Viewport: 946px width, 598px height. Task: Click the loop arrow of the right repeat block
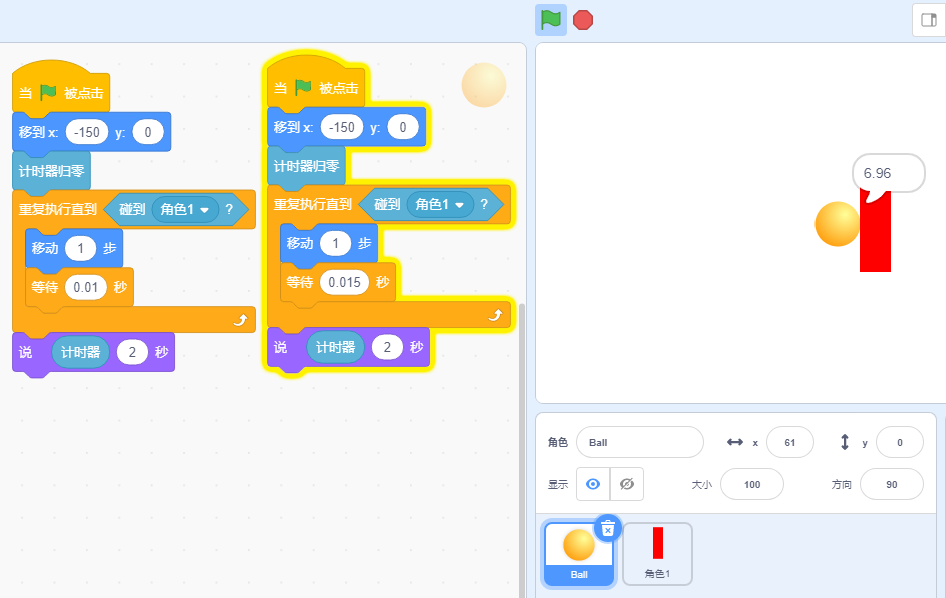pyautogui.click(x=495, y=315)
